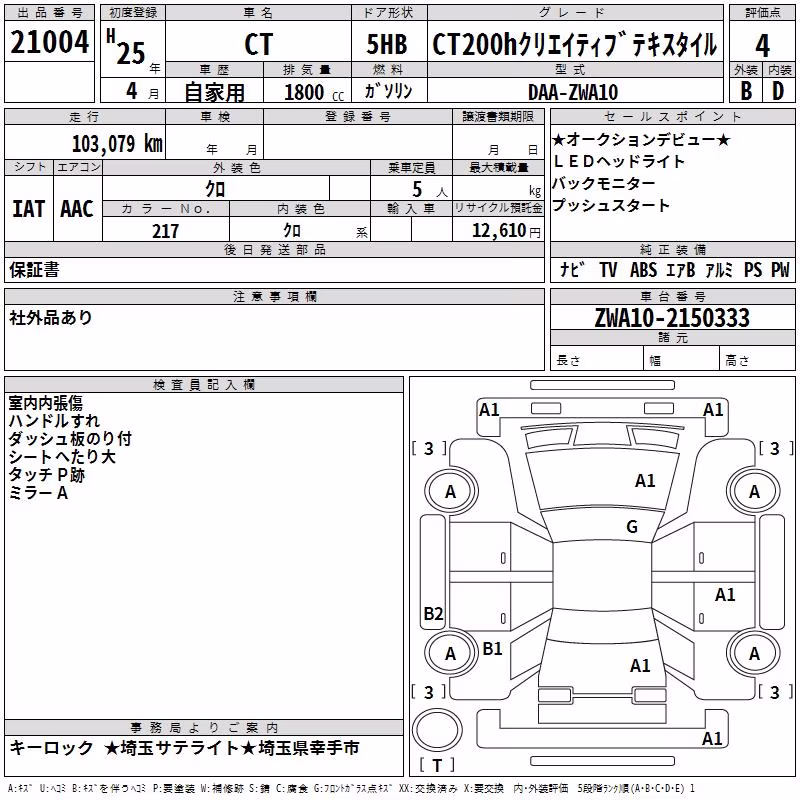Select the overall evaluation score 4
This screenshot has height=800, width=800.
[x=762, y=46]
